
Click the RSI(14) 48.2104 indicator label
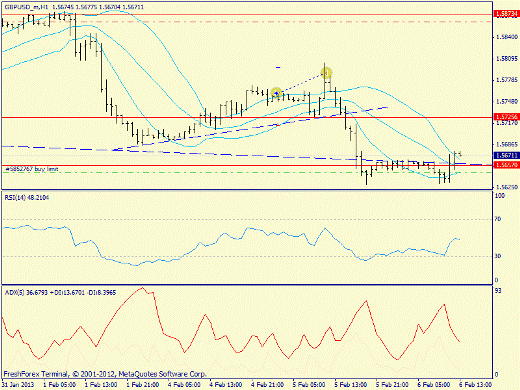[27, 198]
